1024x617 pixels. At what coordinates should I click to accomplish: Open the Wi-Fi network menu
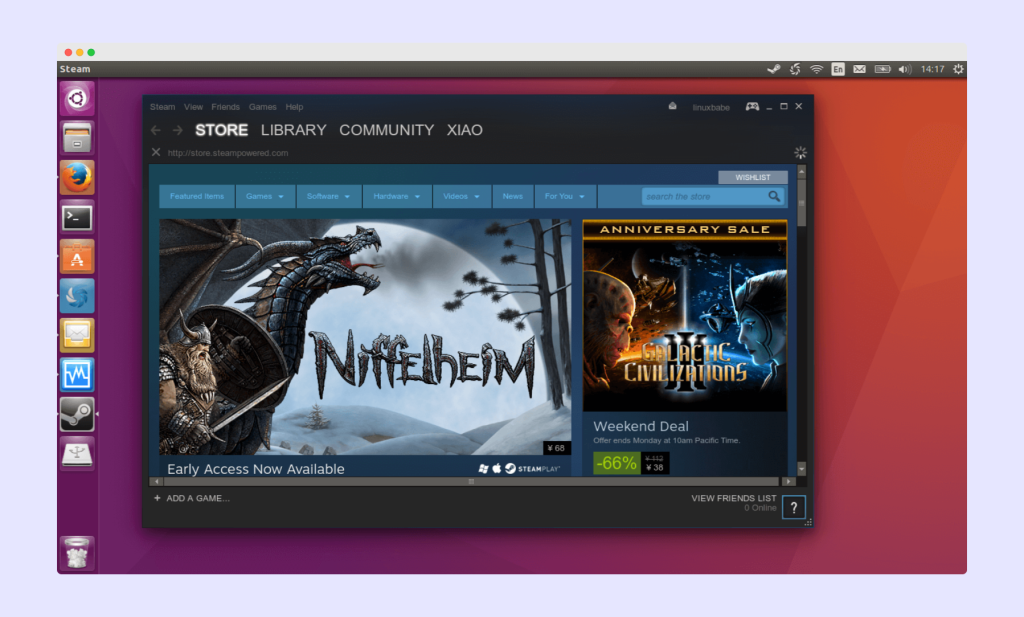click(x=816, y=69)
